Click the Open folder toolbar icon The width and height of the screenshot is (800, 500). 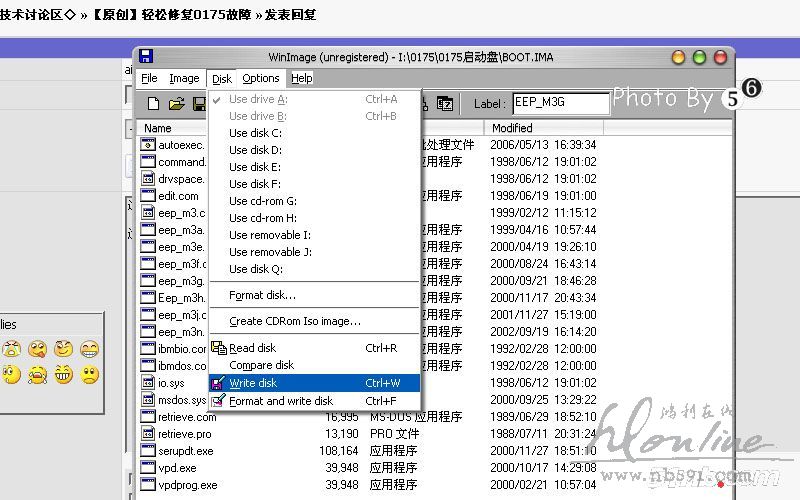(176, 103)
